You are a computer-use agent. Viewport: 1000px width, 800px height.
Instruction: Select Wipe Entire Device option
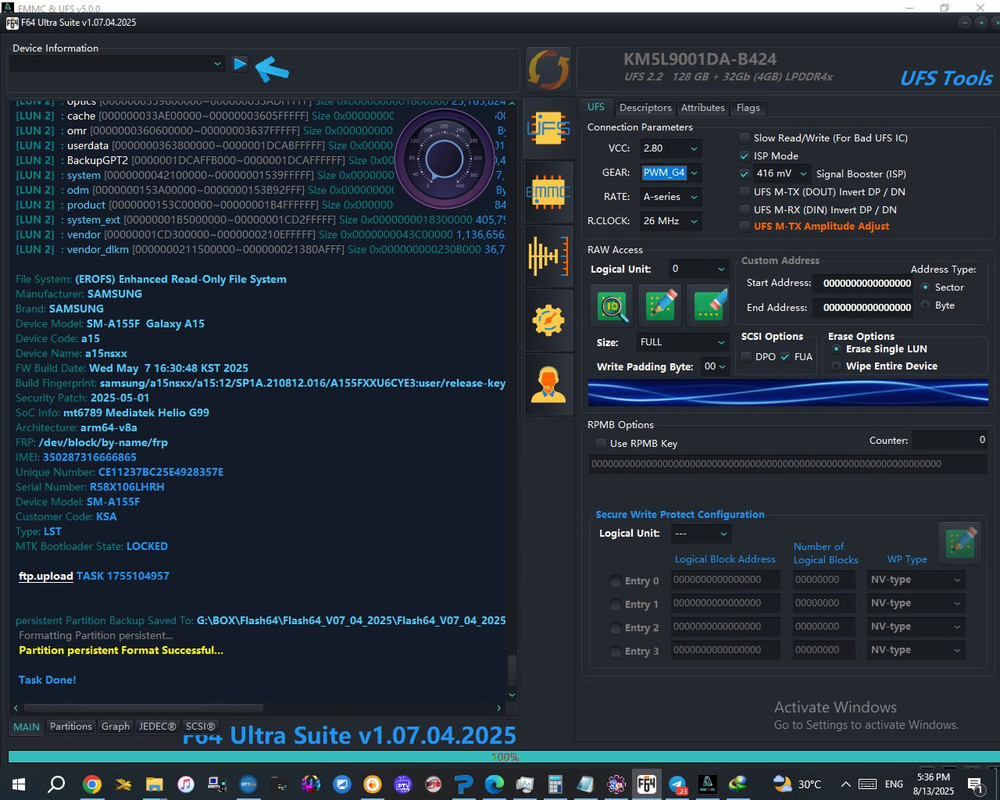click(836, 366)
